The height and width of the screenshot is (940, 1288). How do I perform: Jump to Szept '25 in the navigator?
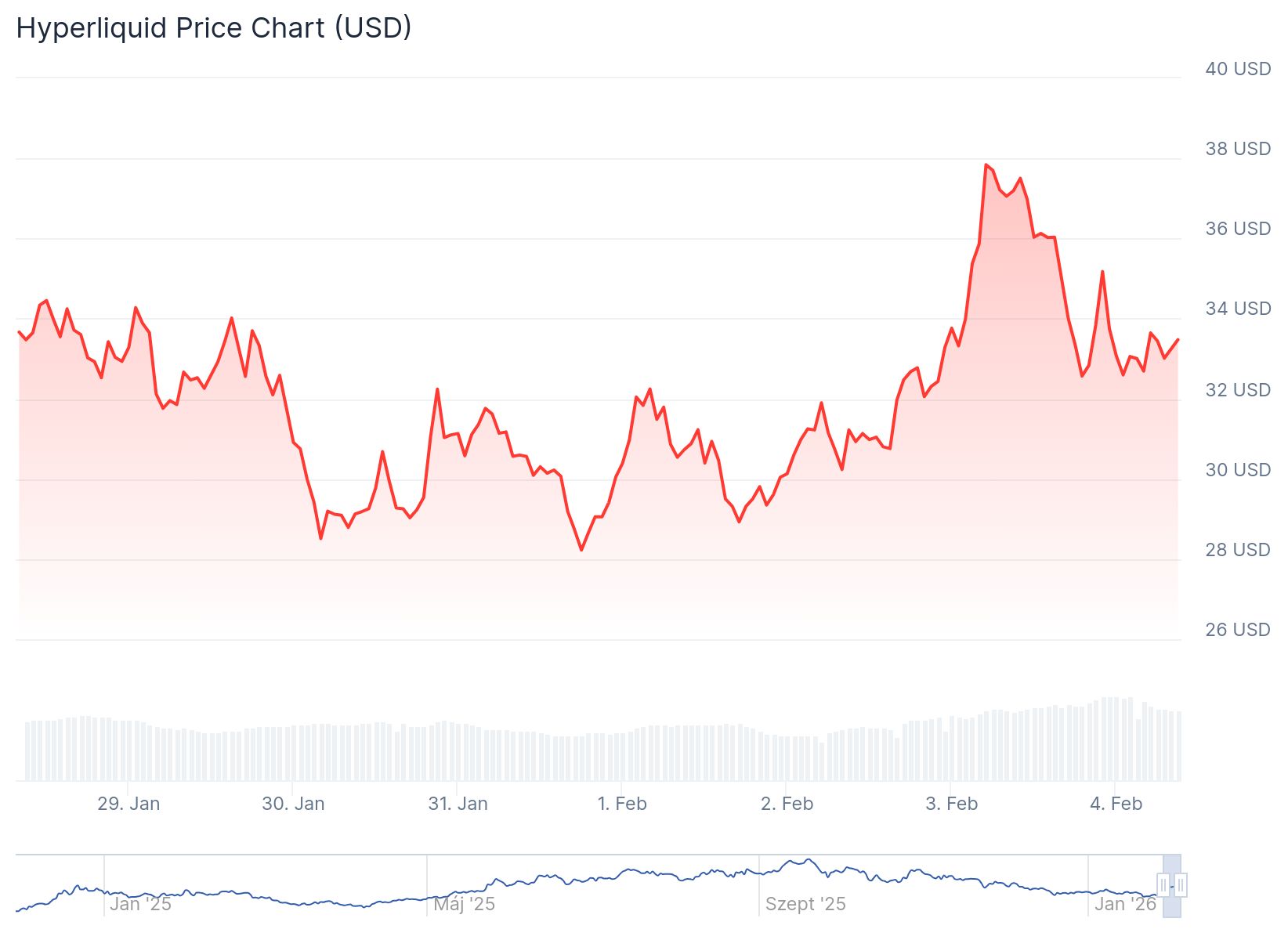point(805,904)
